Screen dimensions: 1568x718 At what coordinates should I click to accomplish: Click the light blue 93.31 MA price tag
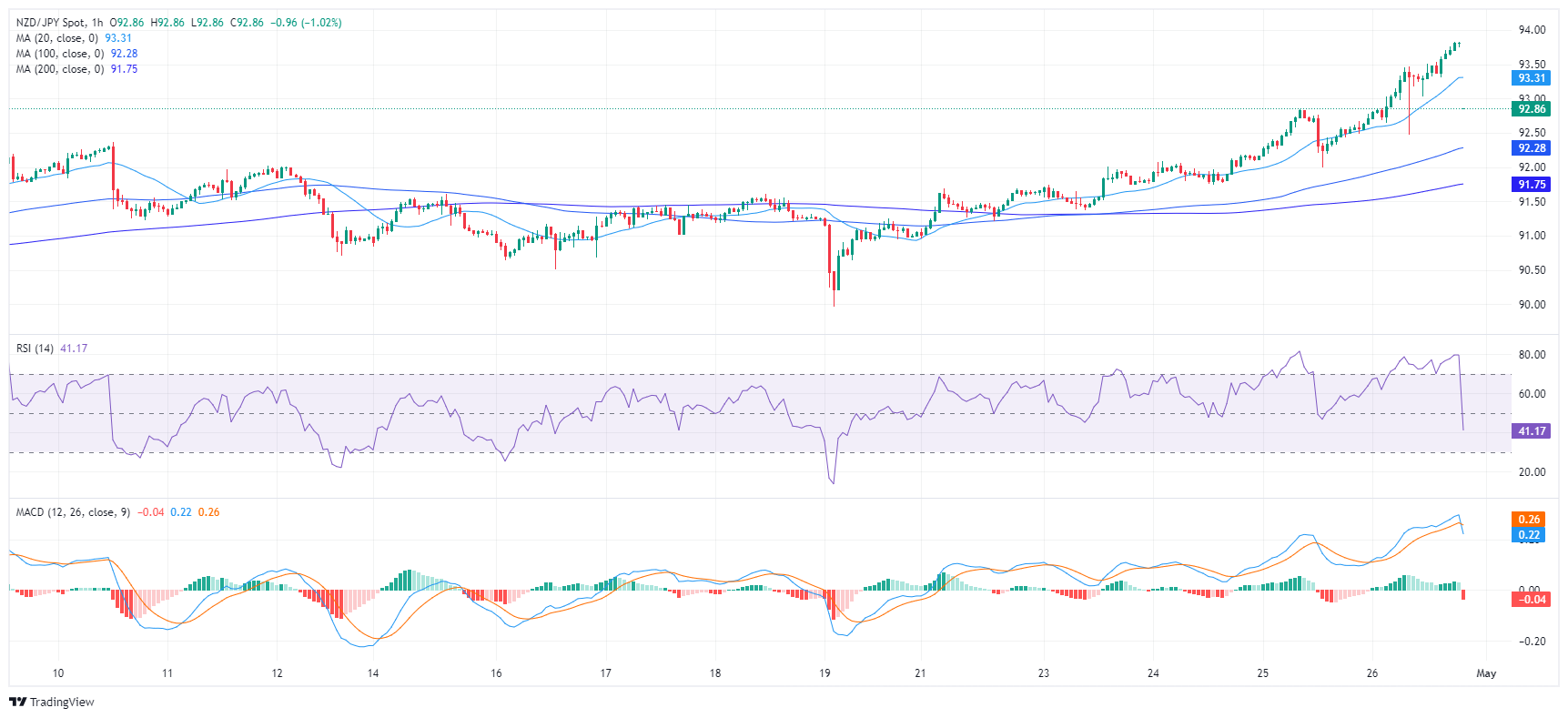pyautogui.click(x=1532, y=78)
